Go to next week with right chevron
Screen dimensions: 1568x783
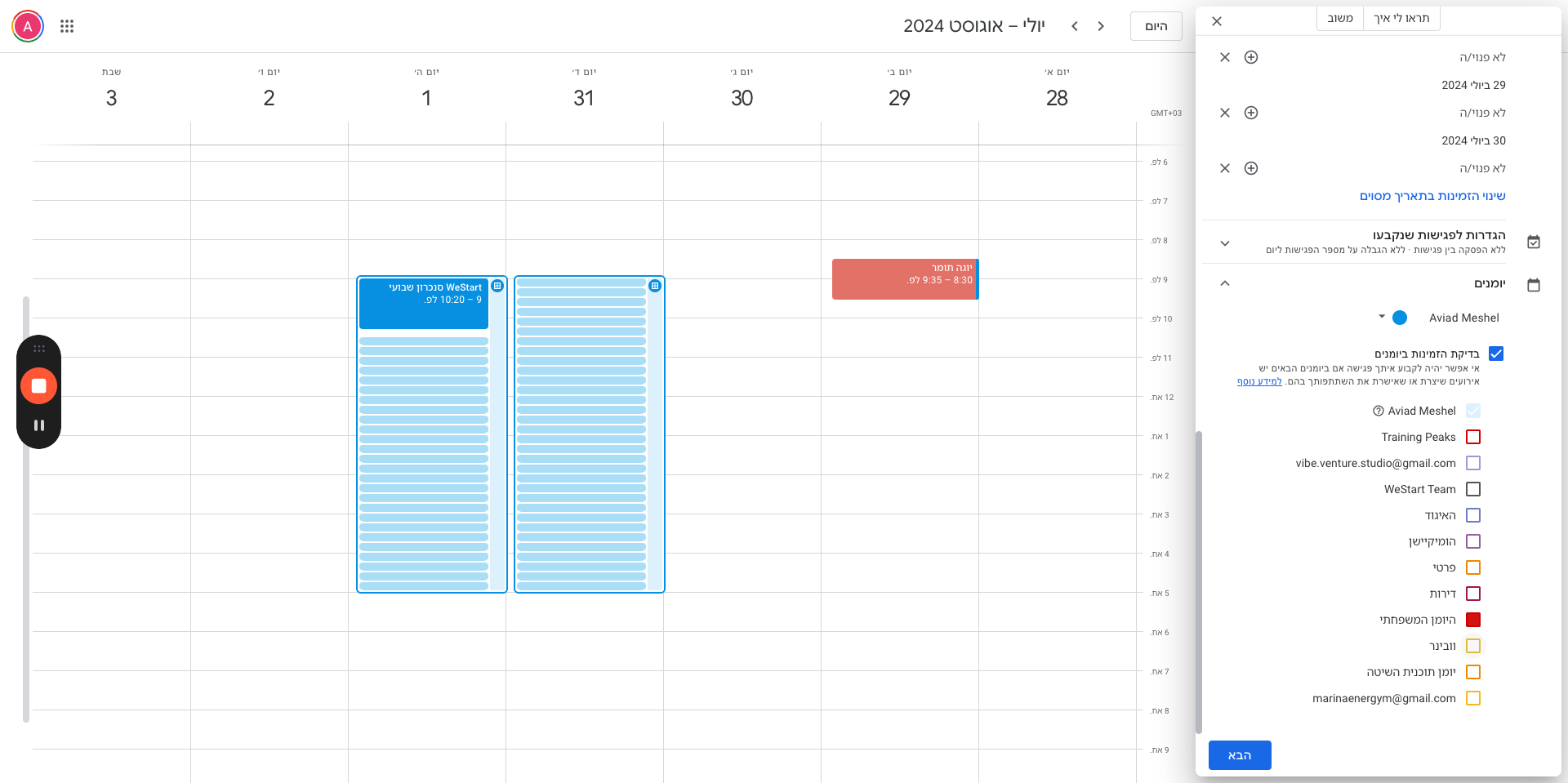1101,26
